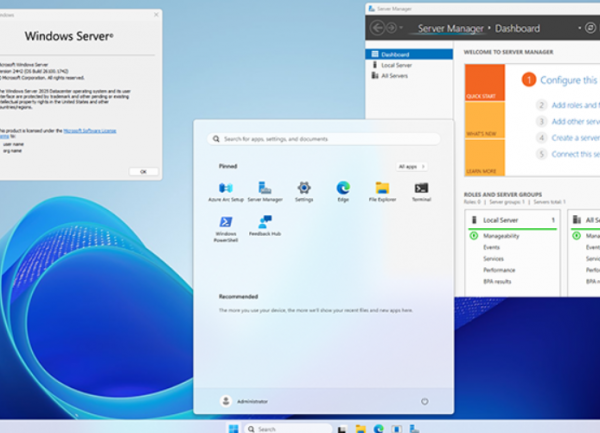Image resolution: width=600 pixels, height=433 pixels.
Task: Select Local Server in Server Manager sidebar
Action: pyautogui.click(x=409, y=65)
